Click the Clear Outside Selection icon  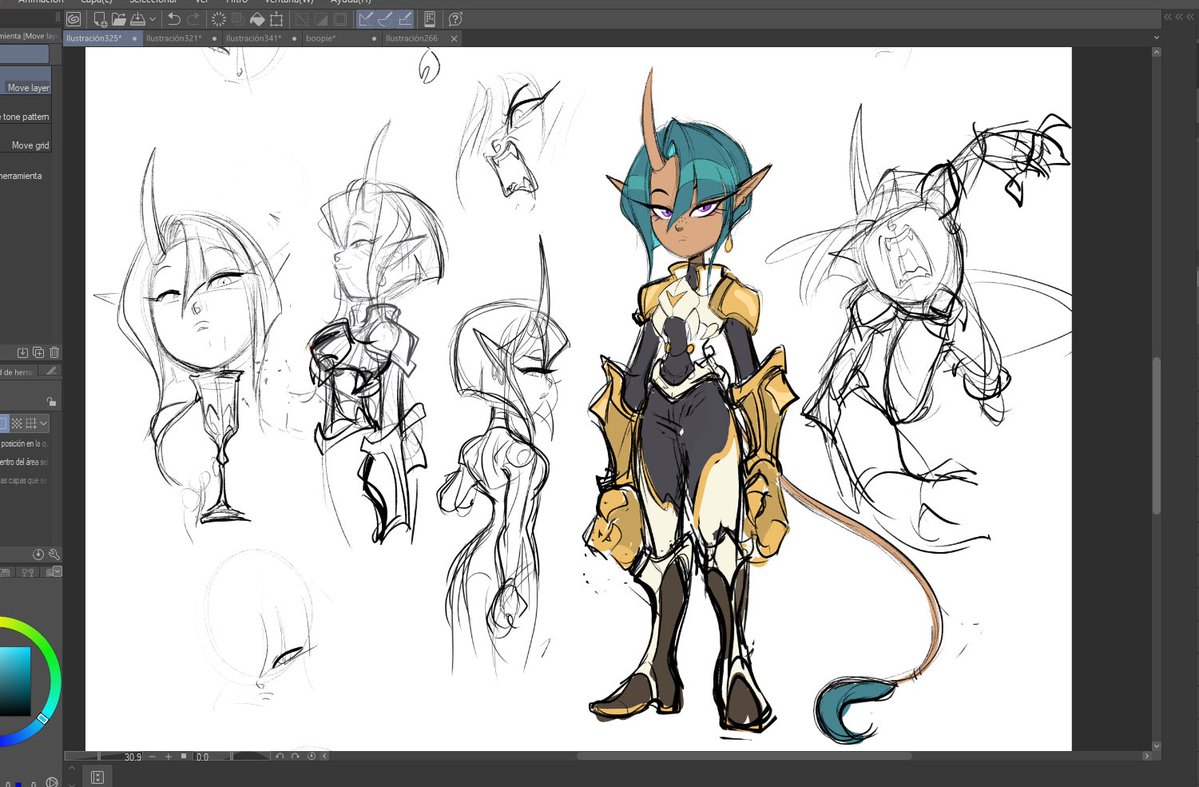click(238, 19)
